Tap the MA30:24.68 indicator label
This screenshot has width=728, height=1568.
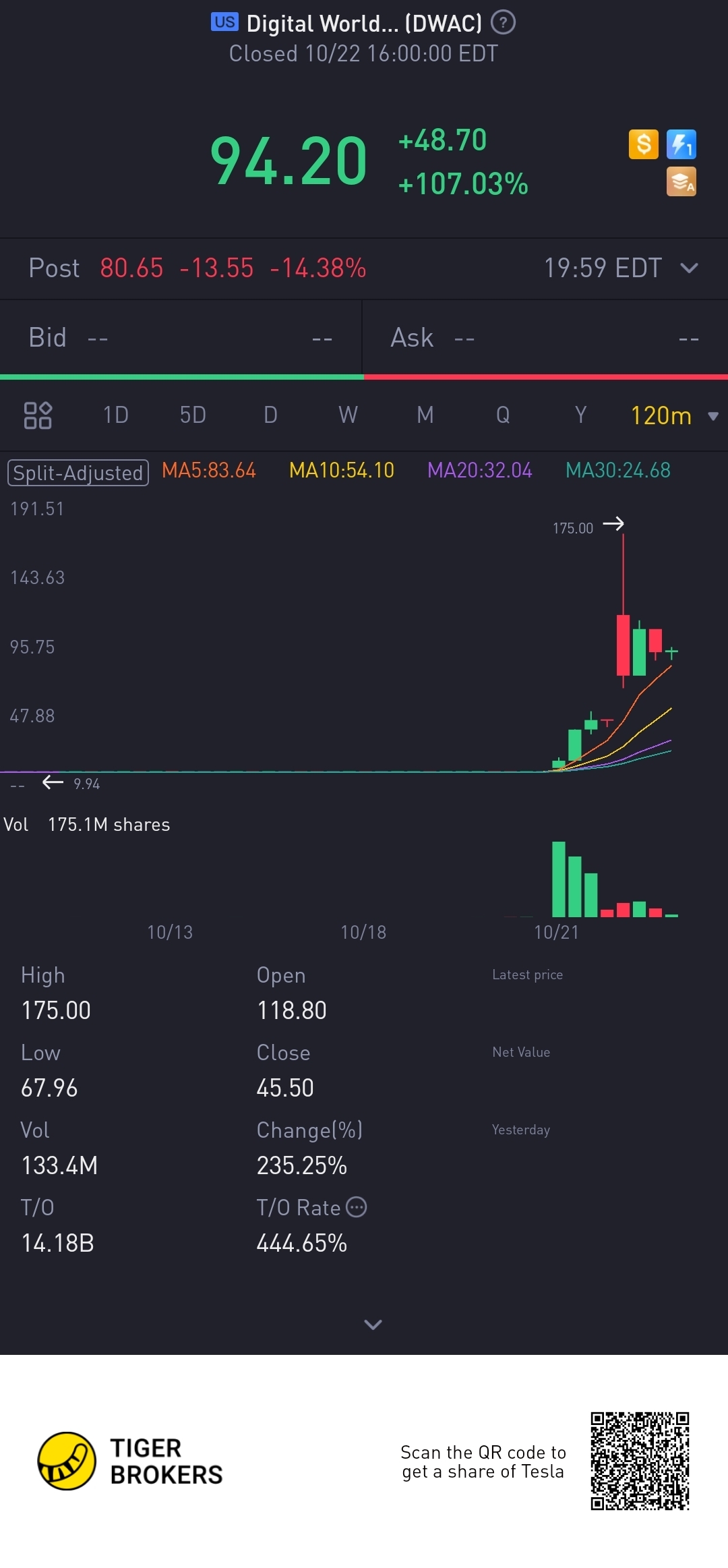coord(618,470)
